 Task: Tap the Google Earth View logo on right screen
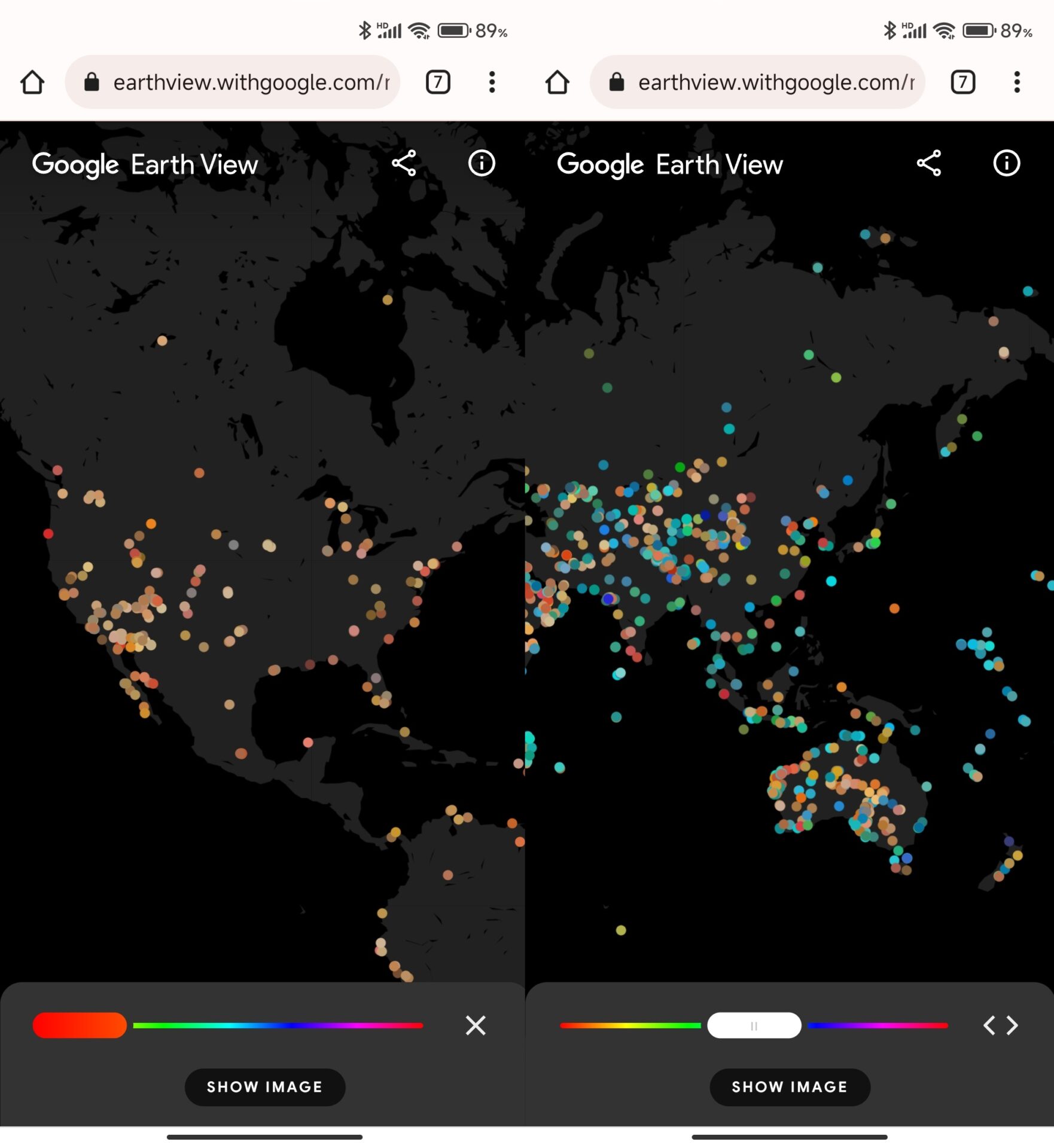point(669,164)
